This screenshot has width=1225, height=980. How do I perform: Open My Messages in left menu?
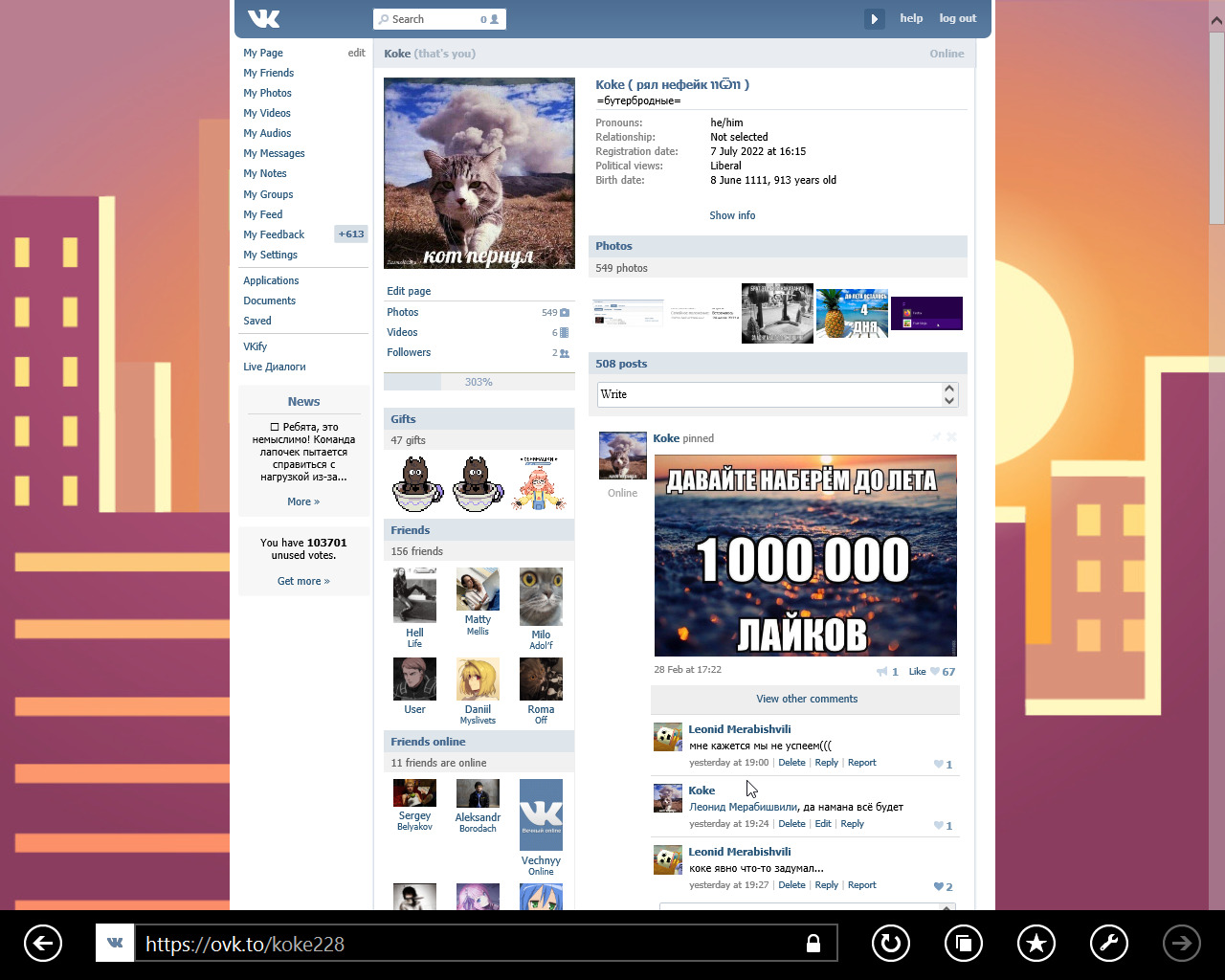pyautogui.click(x=274, y=153)
